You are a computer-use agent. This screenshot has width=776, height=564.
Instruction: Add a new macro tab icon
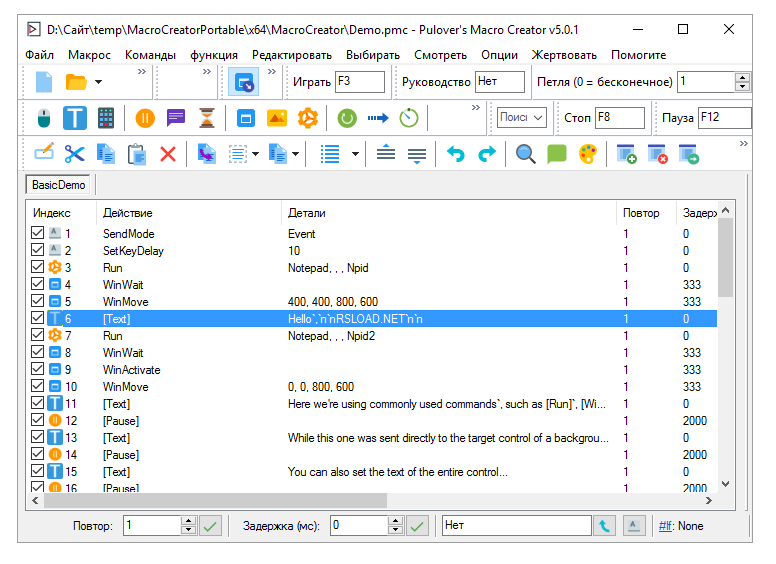point(627,154)
